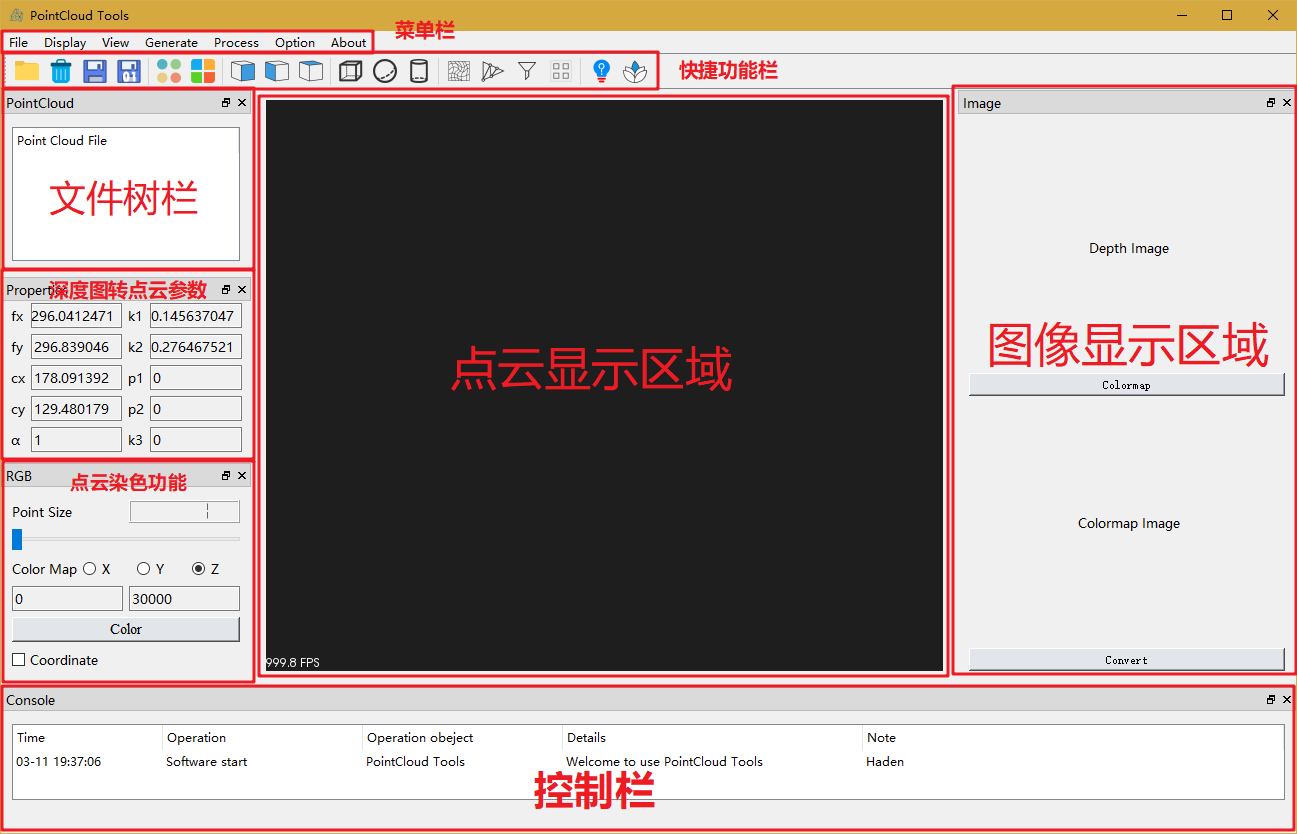Click the floppy disk icon labeled 01
This screenshot has width=1297, height=834.
point(129,71)
